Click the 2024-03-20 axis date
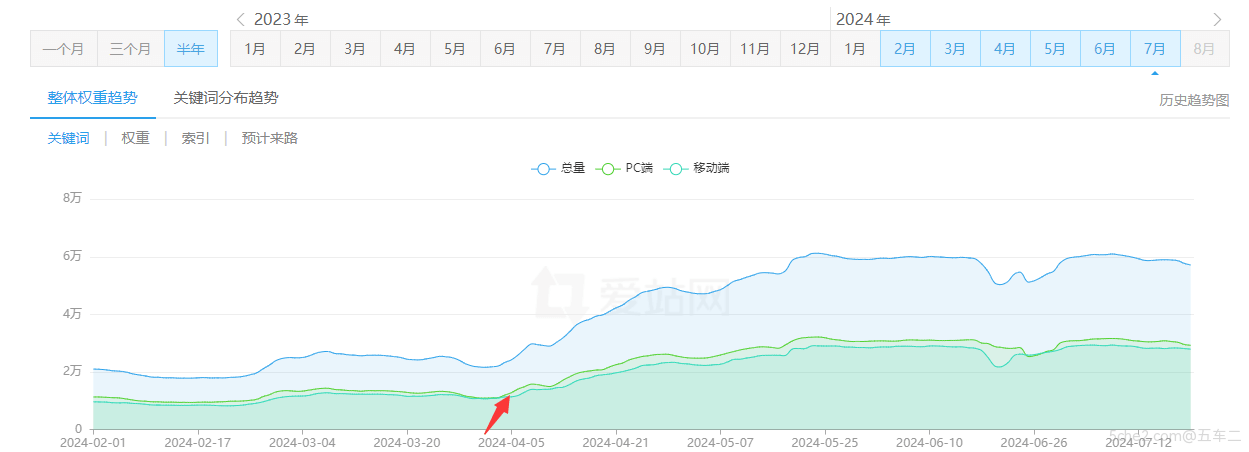 [x=406, y=441]
